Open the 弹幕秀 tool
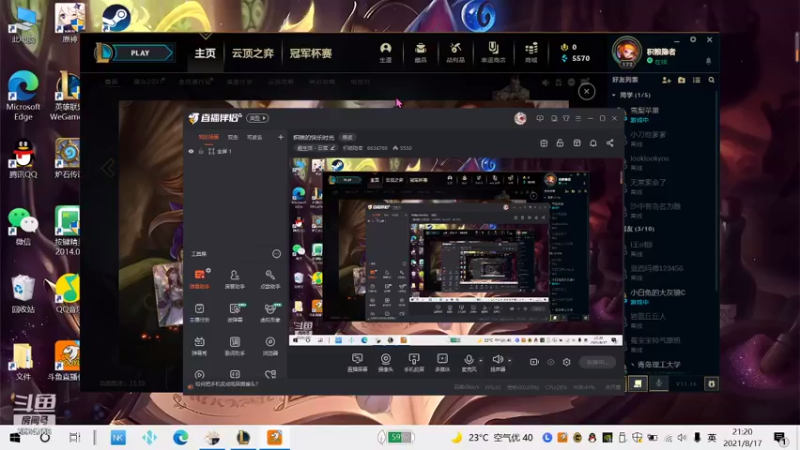The width and height of the screenshot is (800, 450). pyautogui.click(x=199, y=345)
